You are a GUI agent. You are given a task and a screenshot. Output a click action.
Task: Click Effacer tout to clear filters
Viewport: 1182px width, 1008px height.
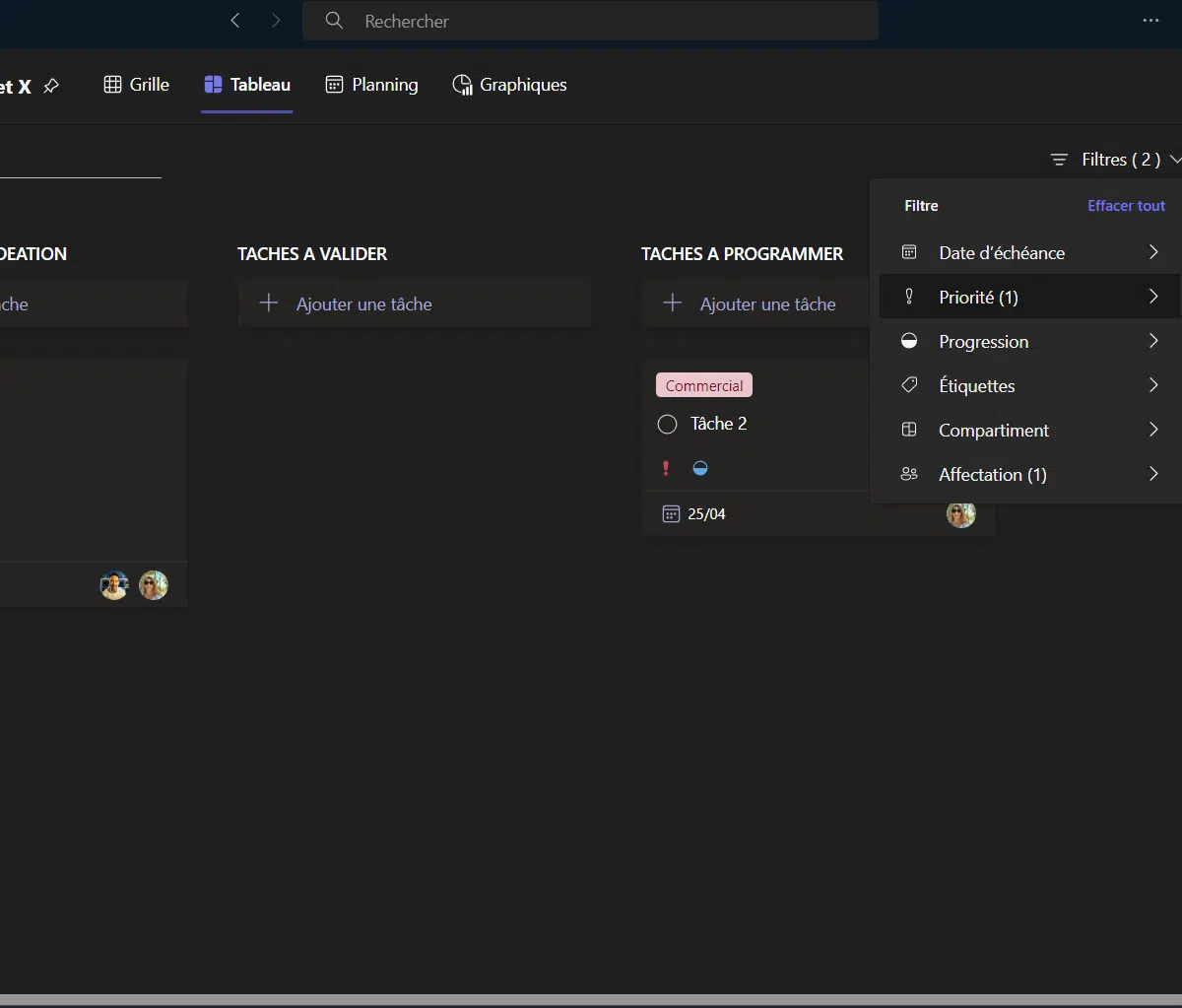[1126, 206]
